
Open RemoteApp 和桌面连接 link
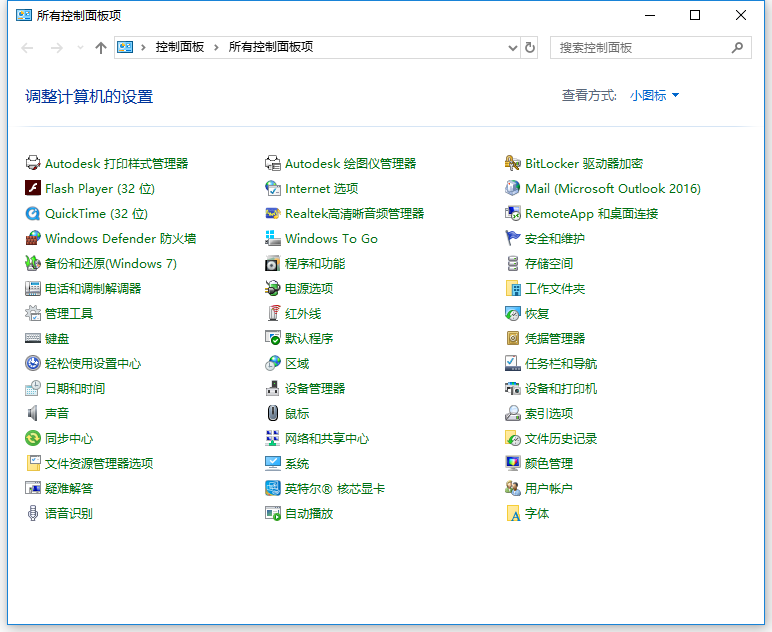pos(591,213)
